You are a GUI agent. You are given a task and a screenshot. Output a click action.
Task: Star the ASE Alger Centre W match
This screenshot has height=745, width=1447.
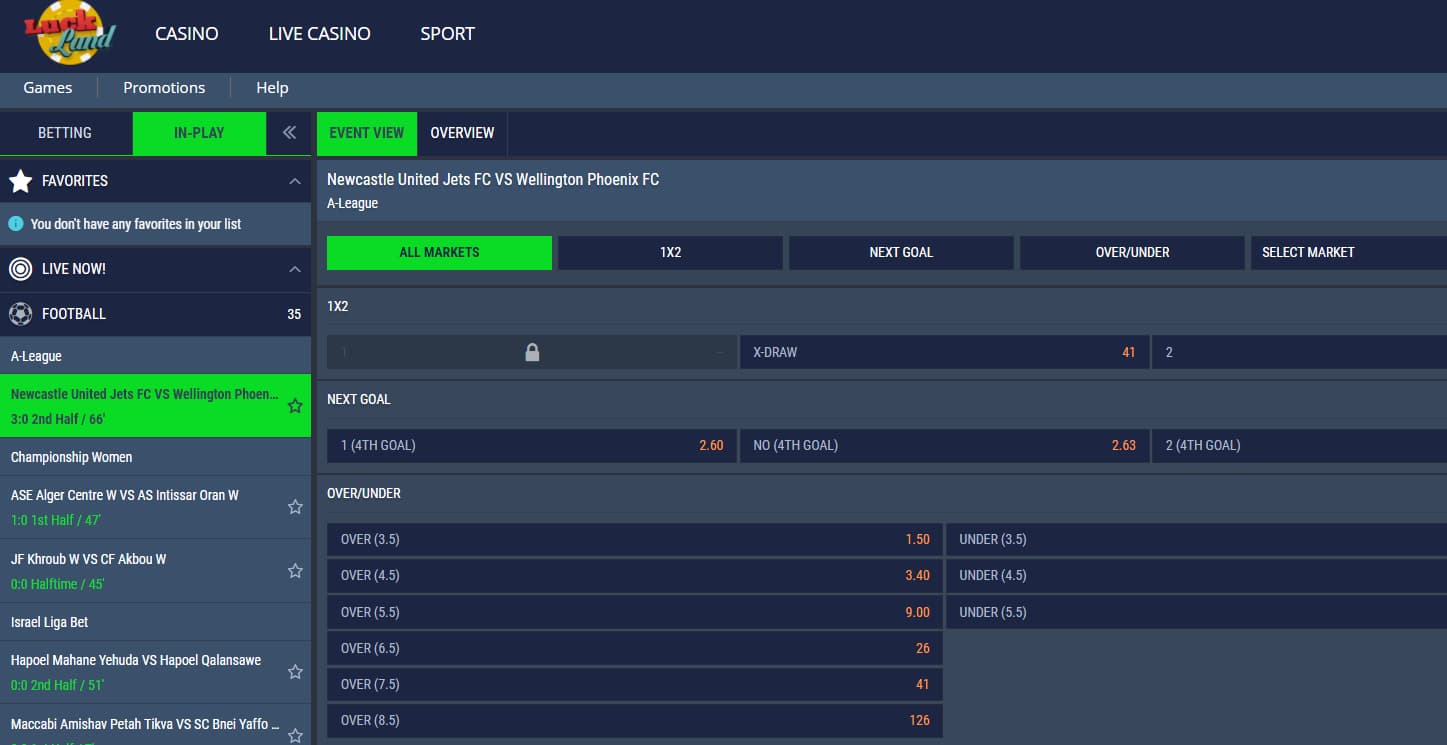tap(295, 507)
